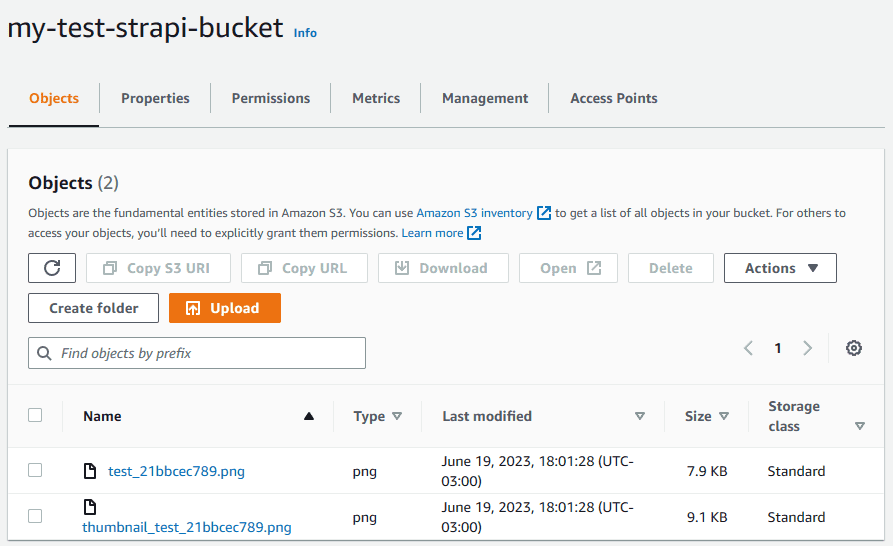
Task: Open the test_21bbcec789.png object link
Action: point(177,471)
